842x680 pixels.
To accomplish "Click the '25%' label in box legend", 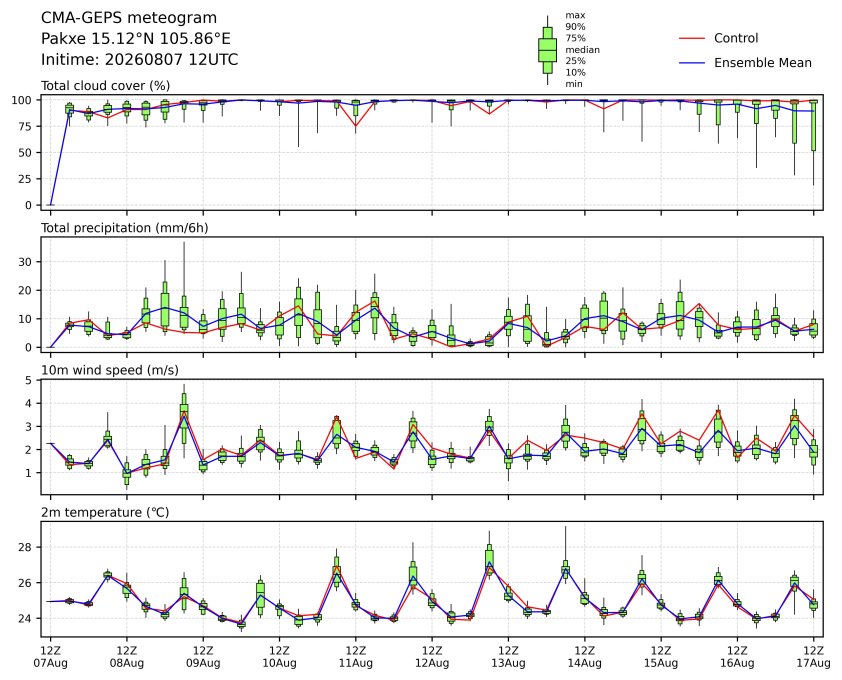I will coord(575,61).
